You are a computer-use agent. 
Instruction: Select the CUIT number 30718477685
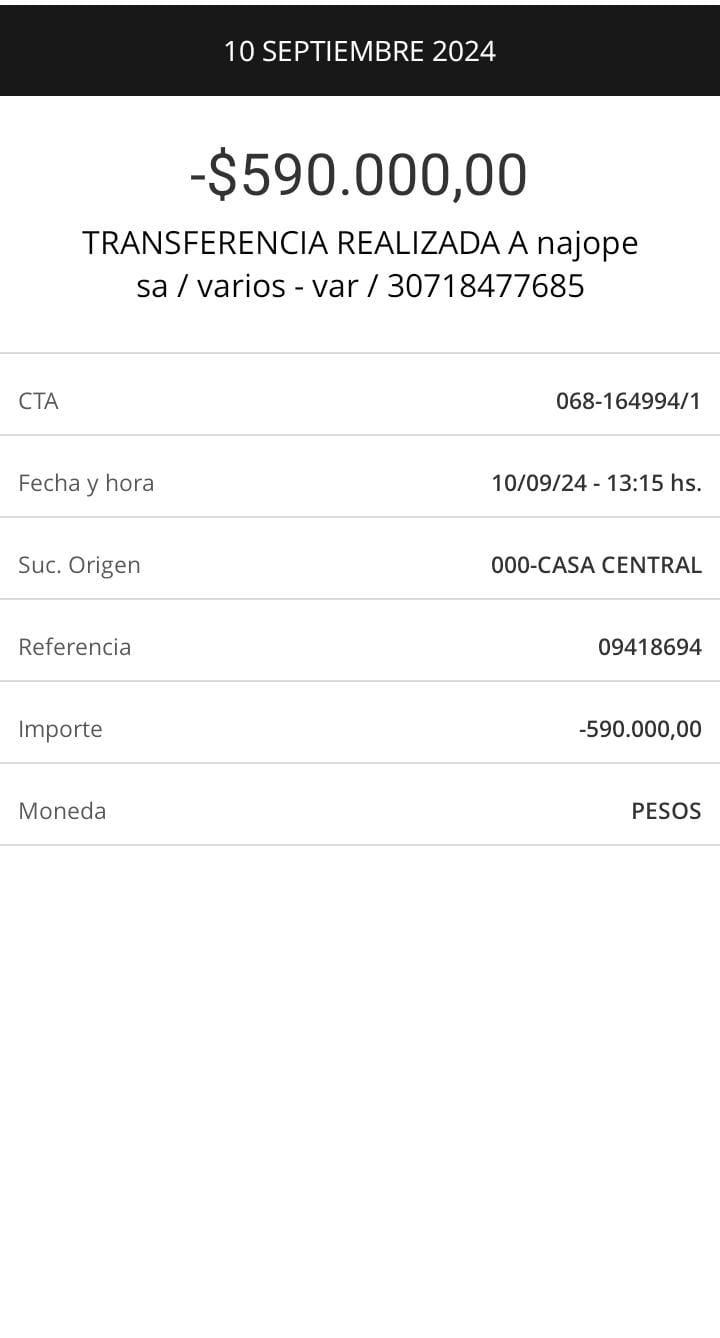pyautogui.click(x=485, y=287)
